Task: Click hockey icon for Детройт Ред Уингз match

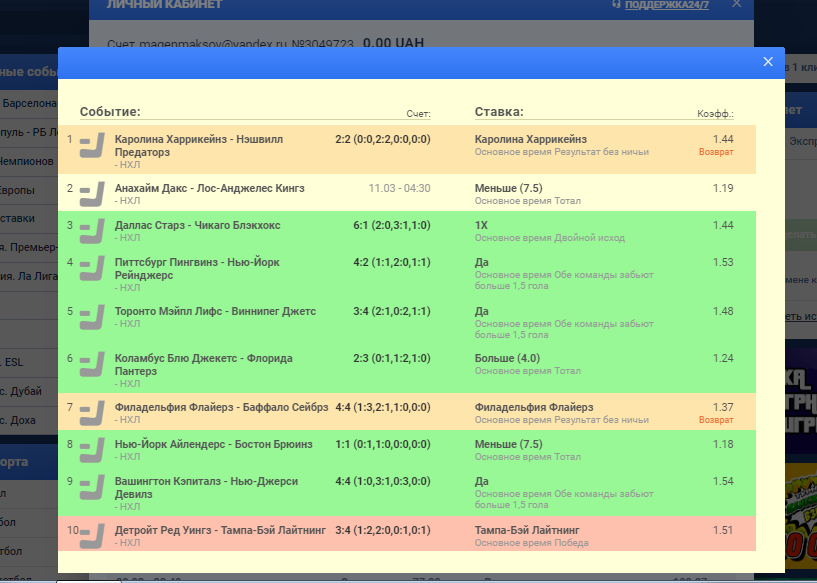Action: [92, 536]
